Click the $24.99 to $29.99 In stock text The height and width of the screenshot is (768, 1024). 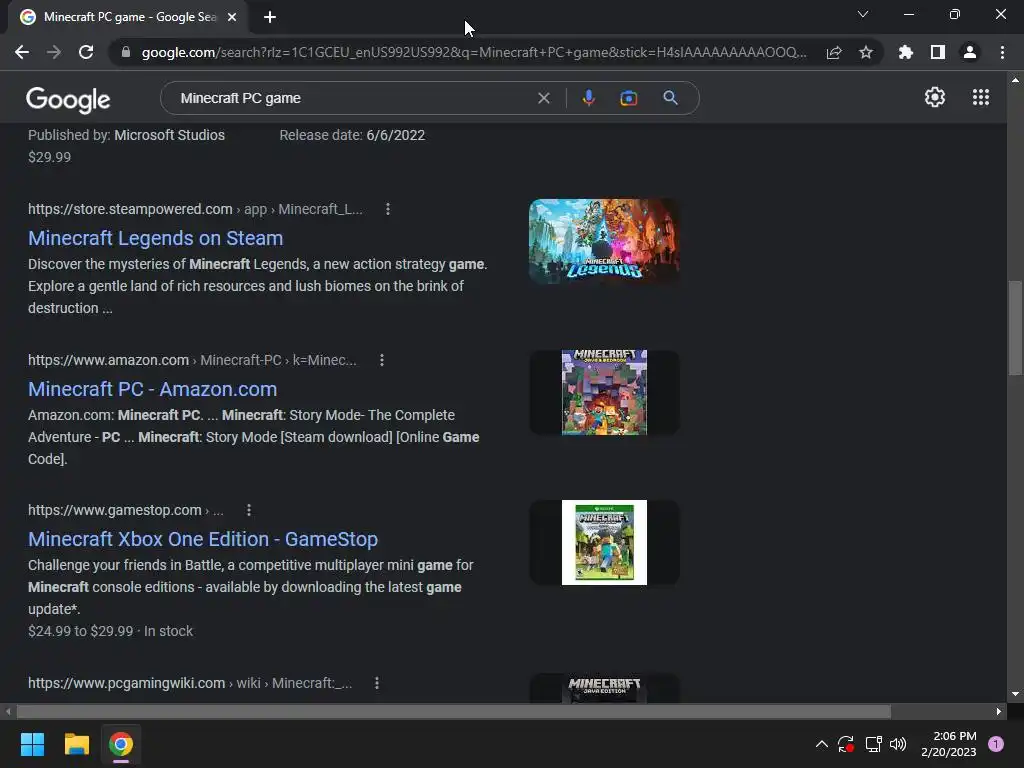pos(110,632)
